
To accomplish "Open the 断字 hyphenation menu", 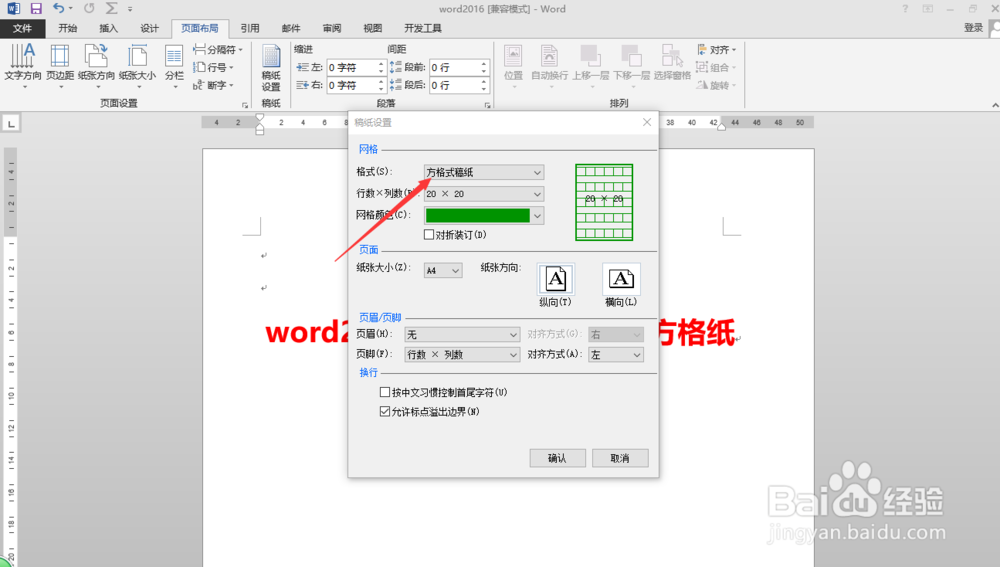I will (x=214, y=85).
